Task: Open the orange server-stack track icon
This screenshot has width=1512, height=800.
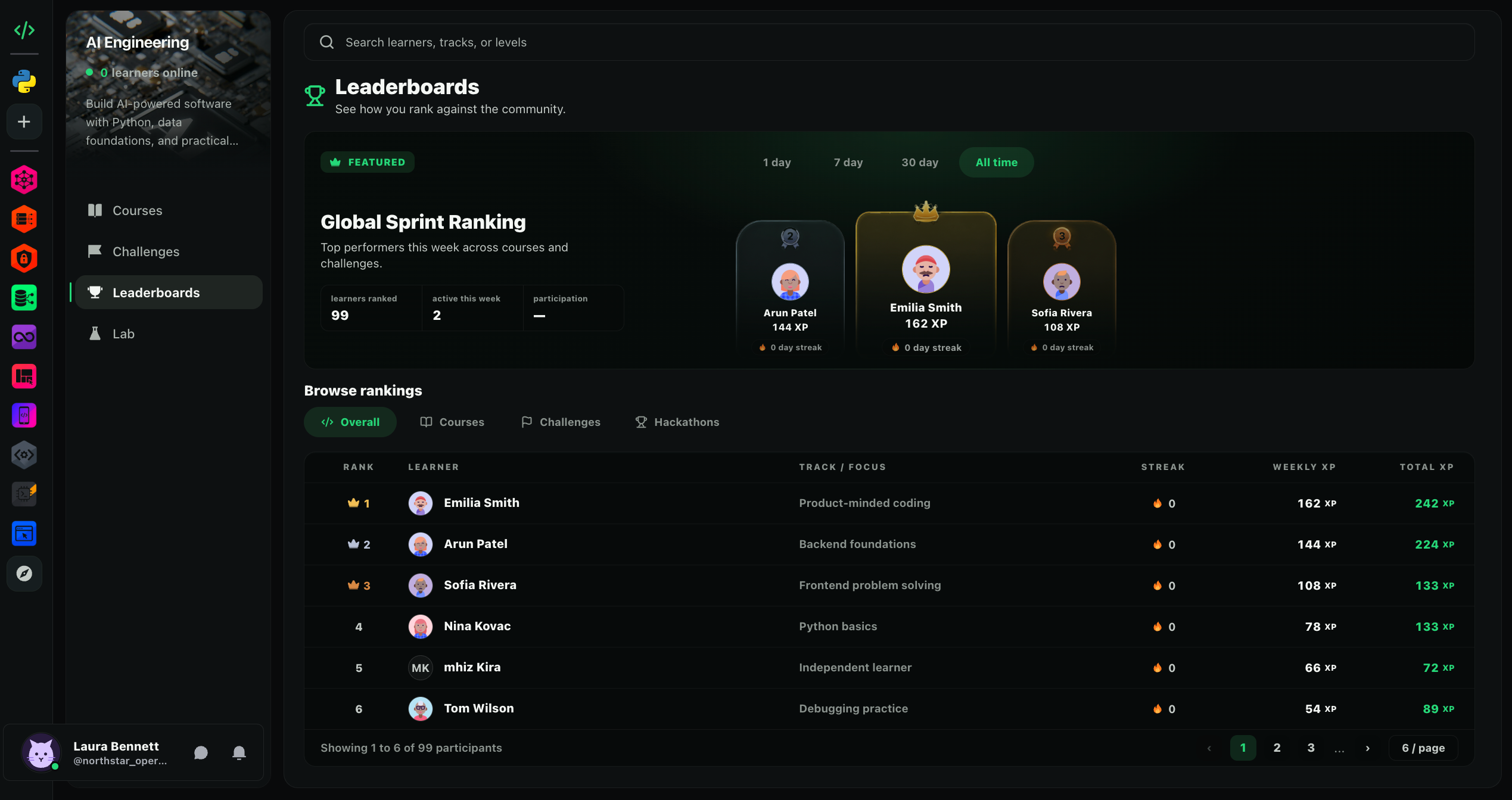Action: (x=24, y=219)
